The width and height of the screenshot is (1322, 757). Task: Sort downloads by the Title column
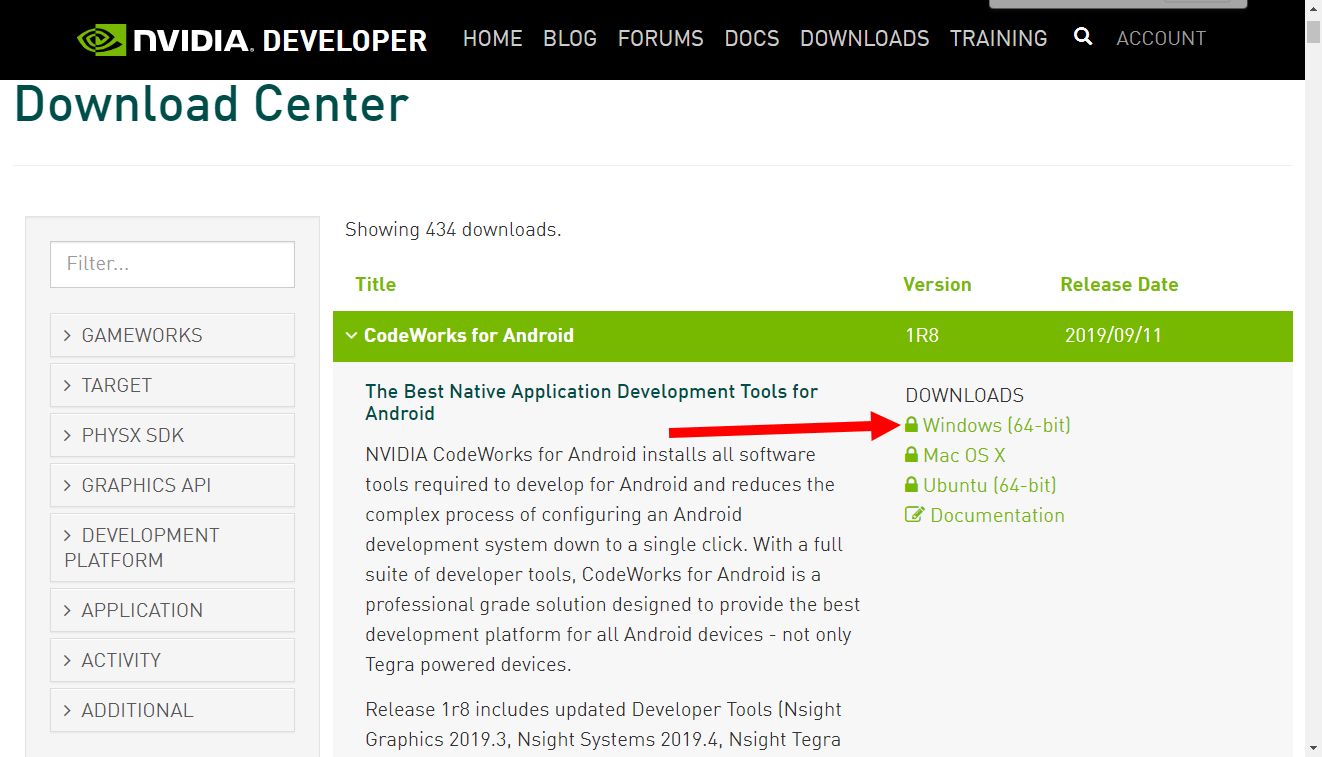point(376,284)
